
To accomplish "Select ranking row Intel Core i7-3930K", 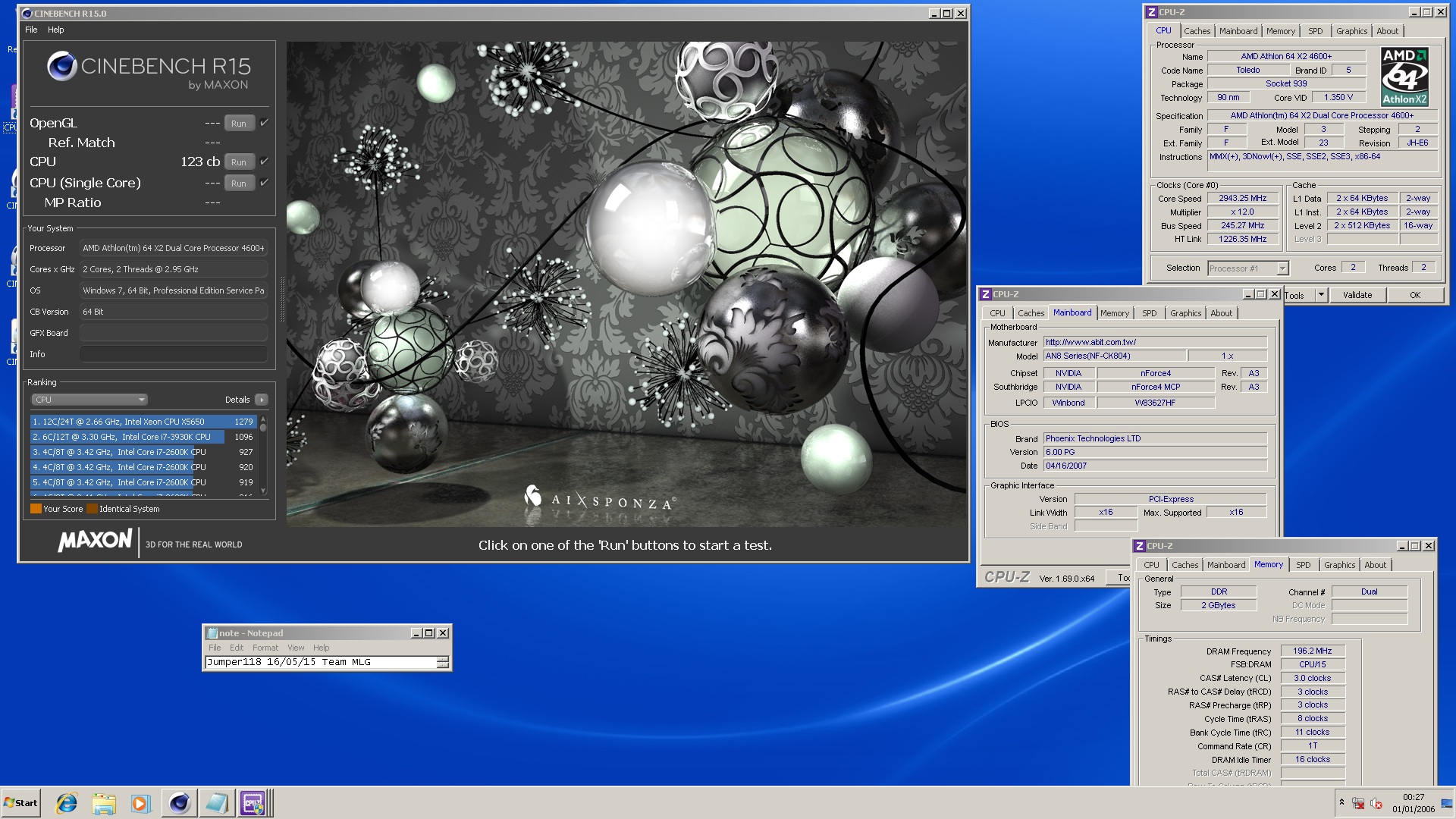I will pos(143,437).
